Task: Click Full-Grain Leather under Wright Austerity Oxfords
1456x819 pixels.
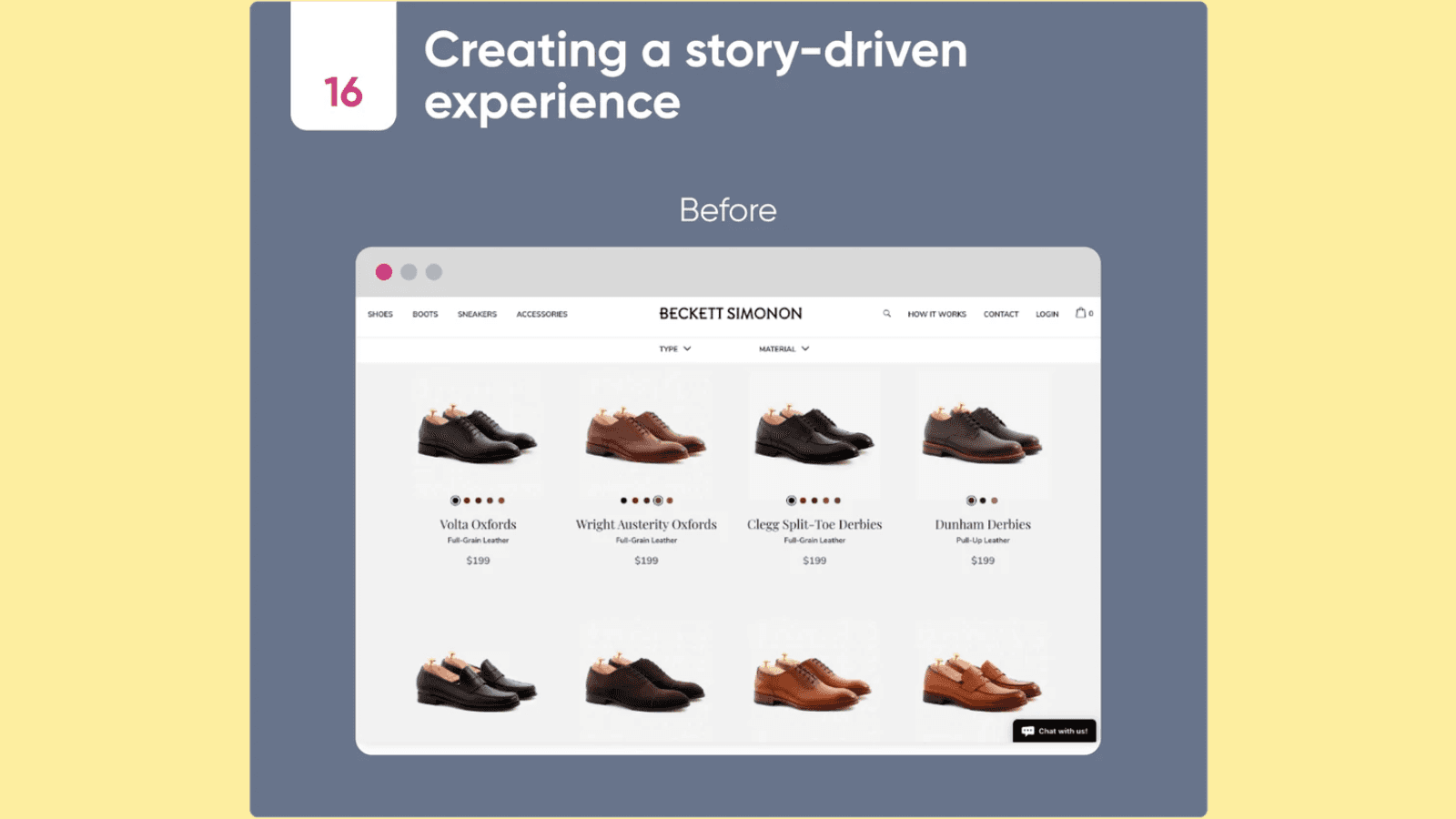Action: click(x=646, y=541)
